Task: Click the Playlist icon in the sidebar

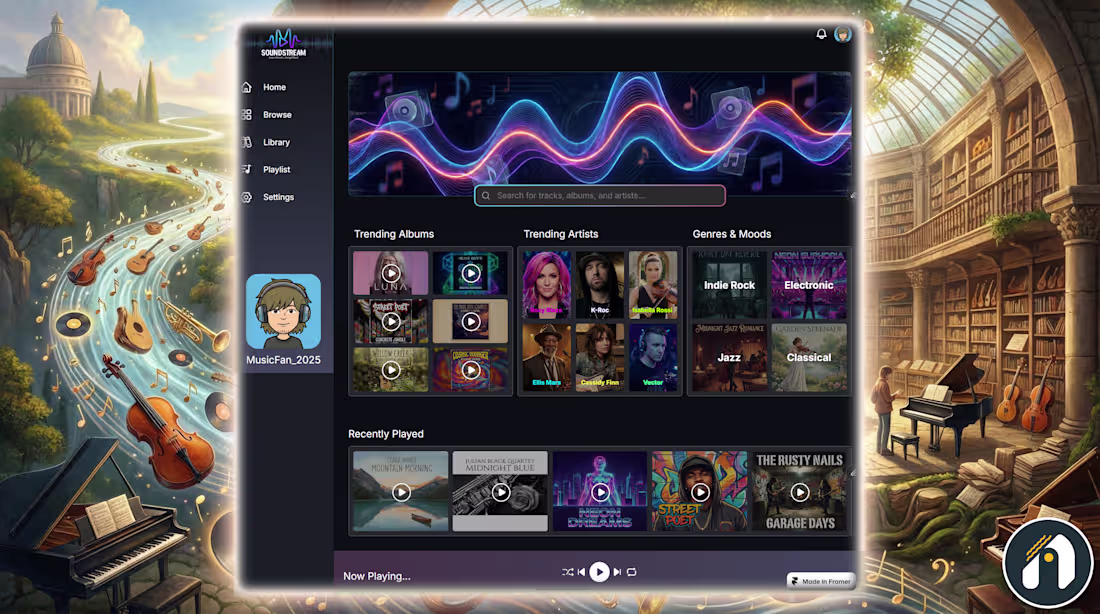Action: pyautogui.click(x=245, y=169)
